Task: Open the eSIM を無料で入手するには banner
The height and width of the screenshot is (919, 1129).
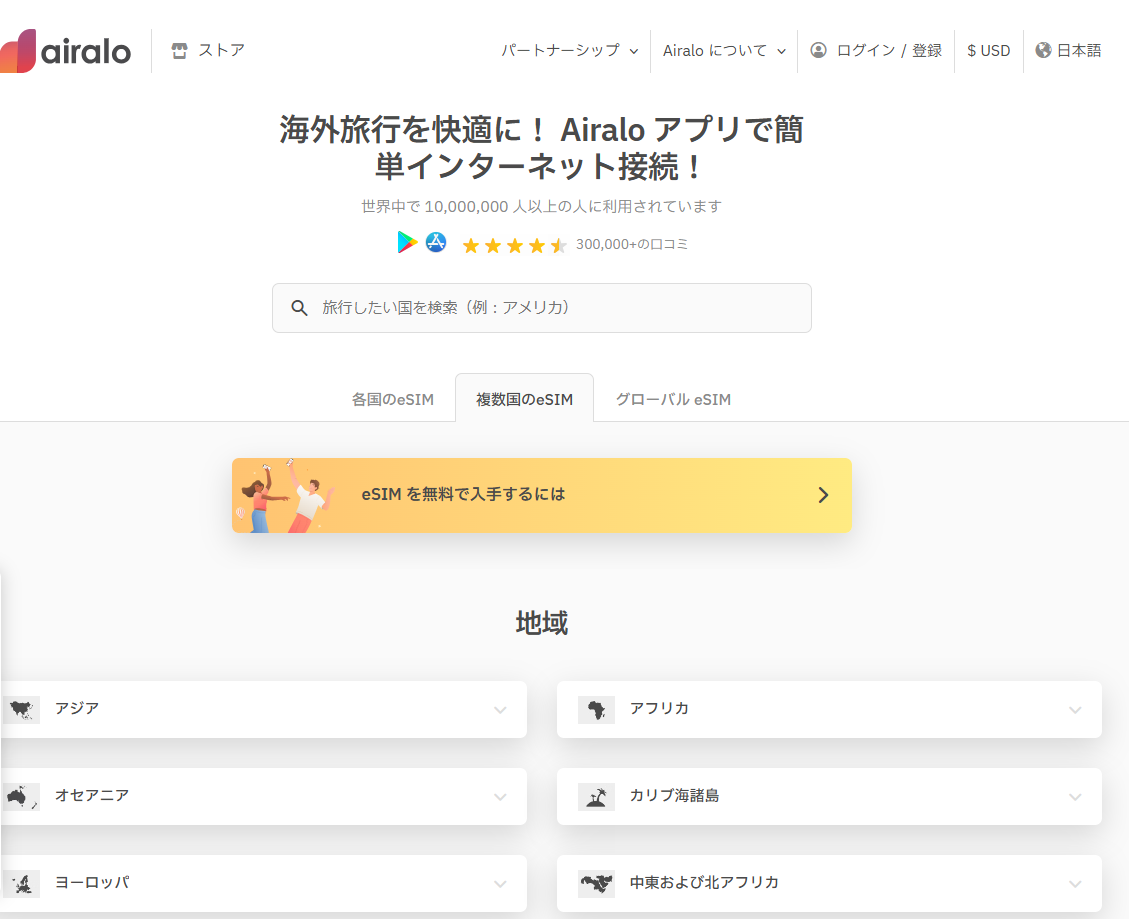Action: tap(541, 496)
